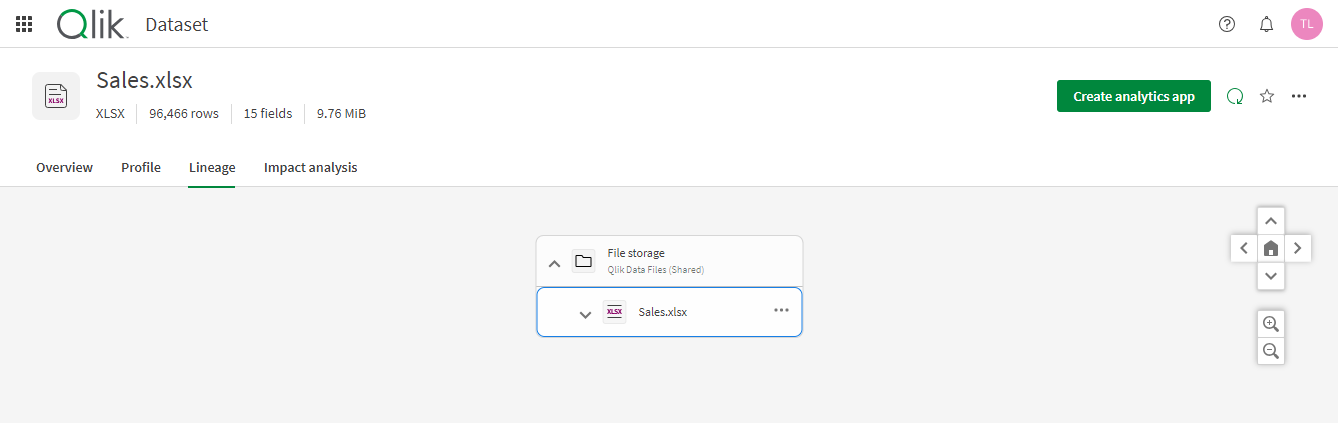Screen dimensions: 1338x423
Task: Pan the lineage graph up
Action: (x=1270, y=221)
